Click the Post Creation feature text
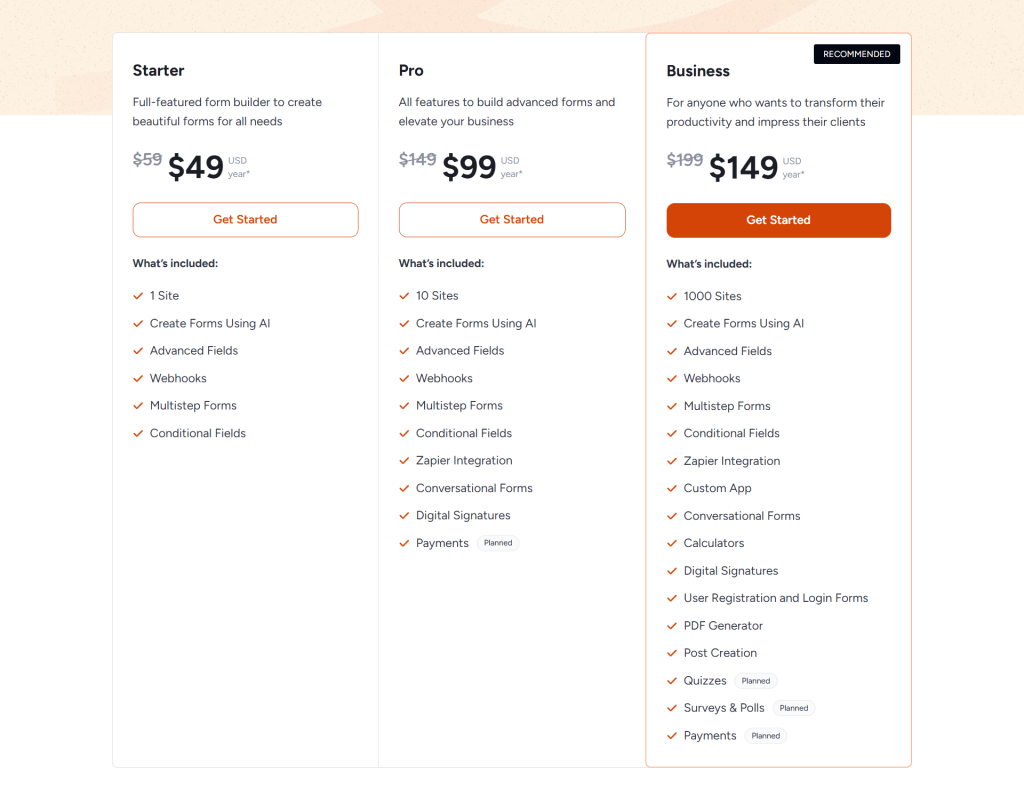 tap(720, 653)
